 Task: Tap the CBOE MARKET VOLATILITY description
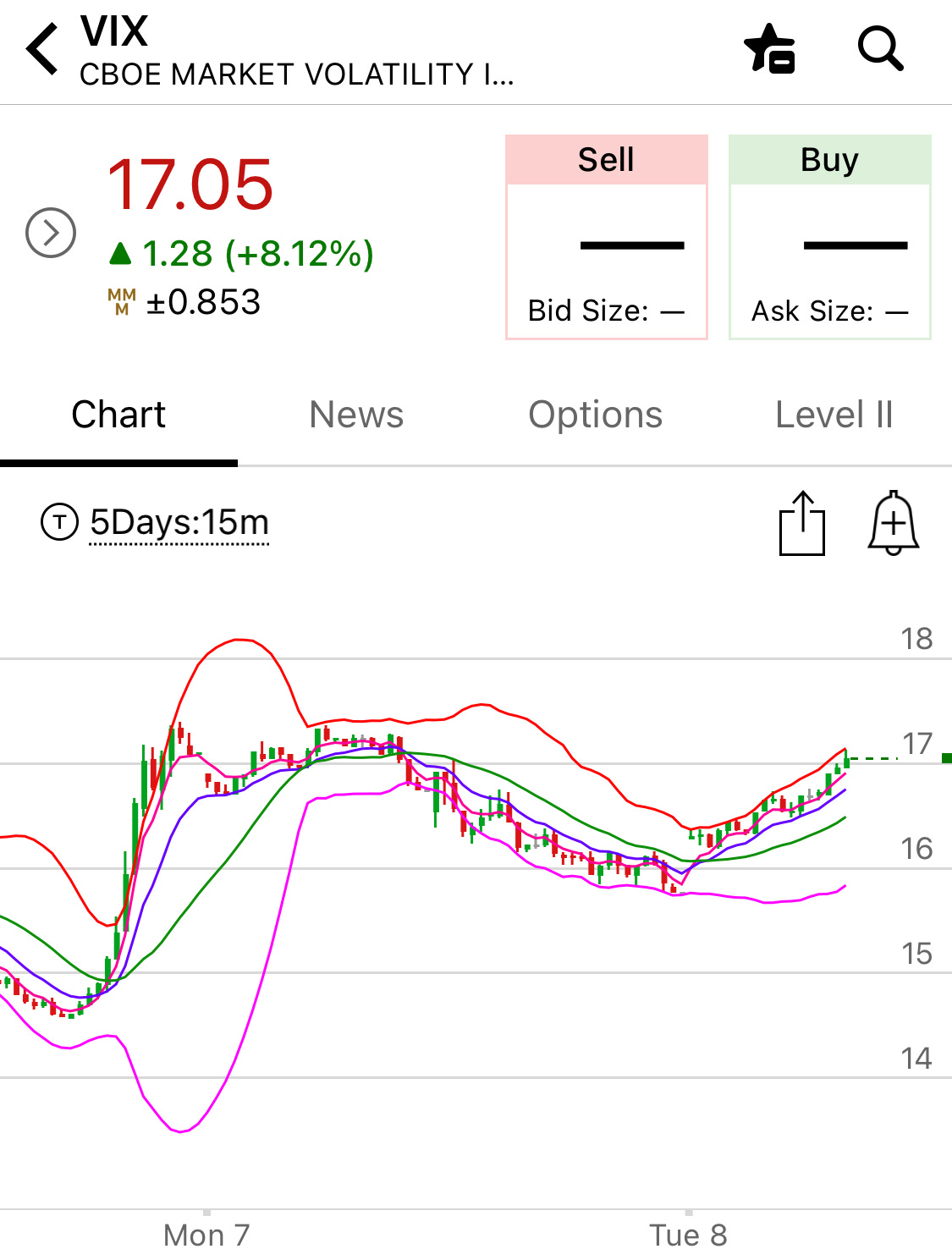point(297,74)
